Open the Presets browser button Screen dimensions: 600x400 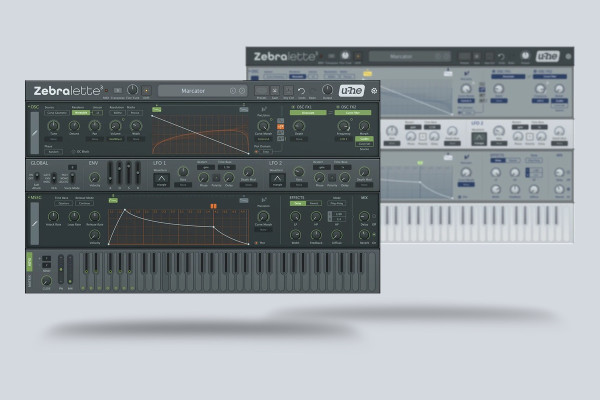pyautogui.click(x=261, y=91)
